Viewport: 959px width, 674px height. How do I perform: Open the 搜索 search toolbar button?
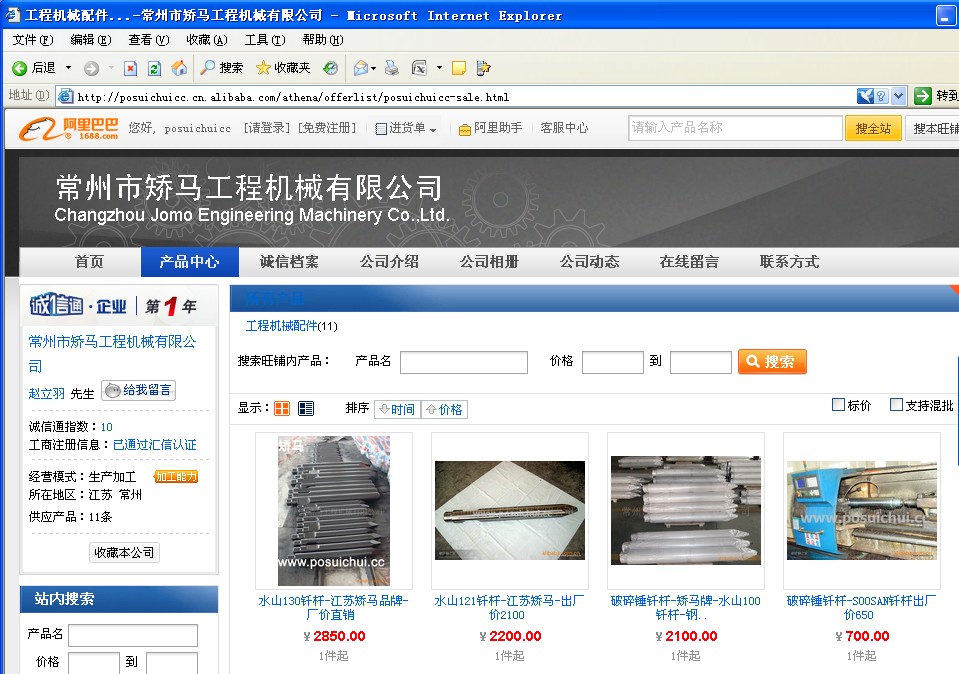[x=222, y=68]
